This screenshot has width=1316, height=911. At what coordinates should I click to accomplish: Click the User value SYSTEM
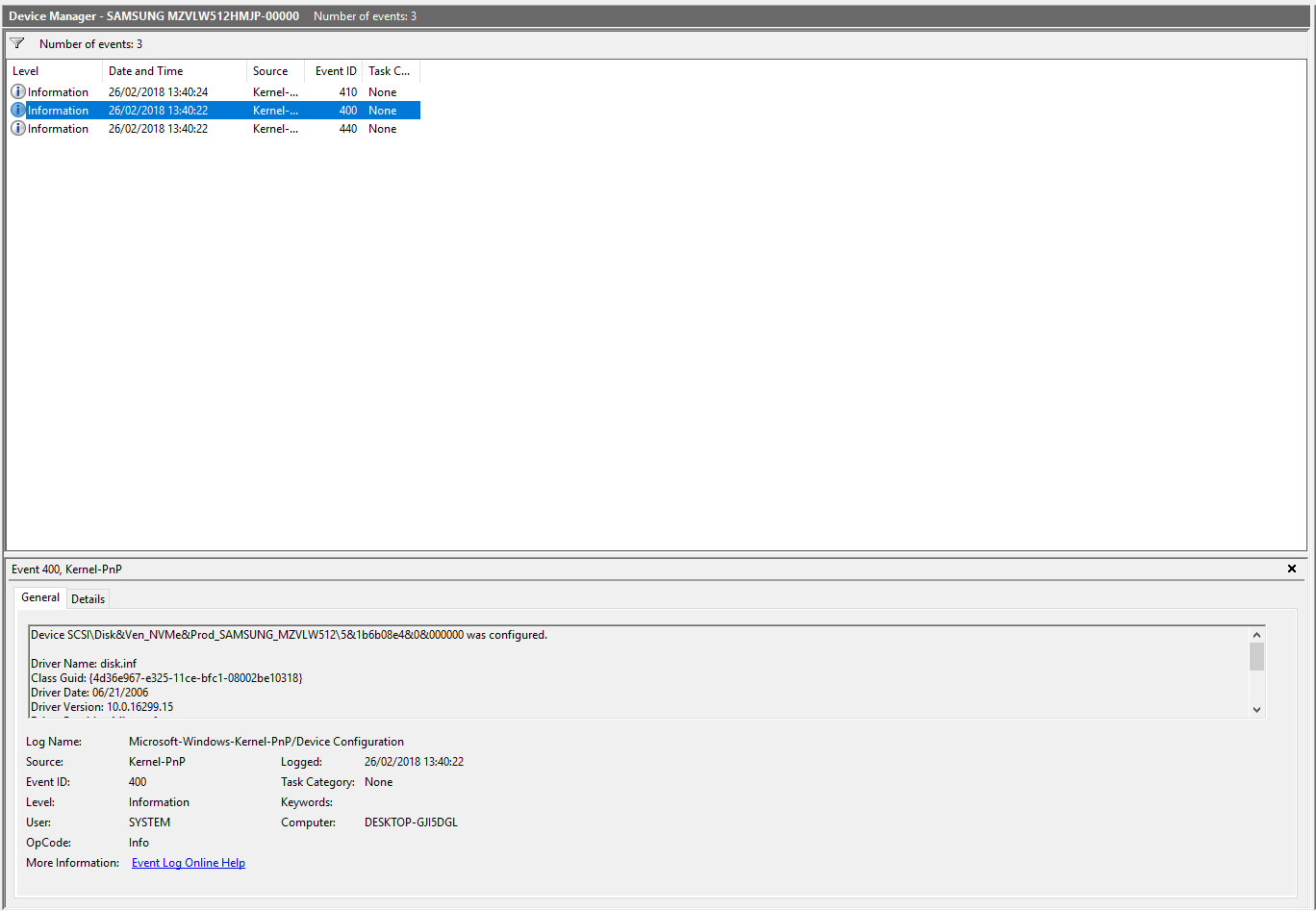click(x=149, y=822)
